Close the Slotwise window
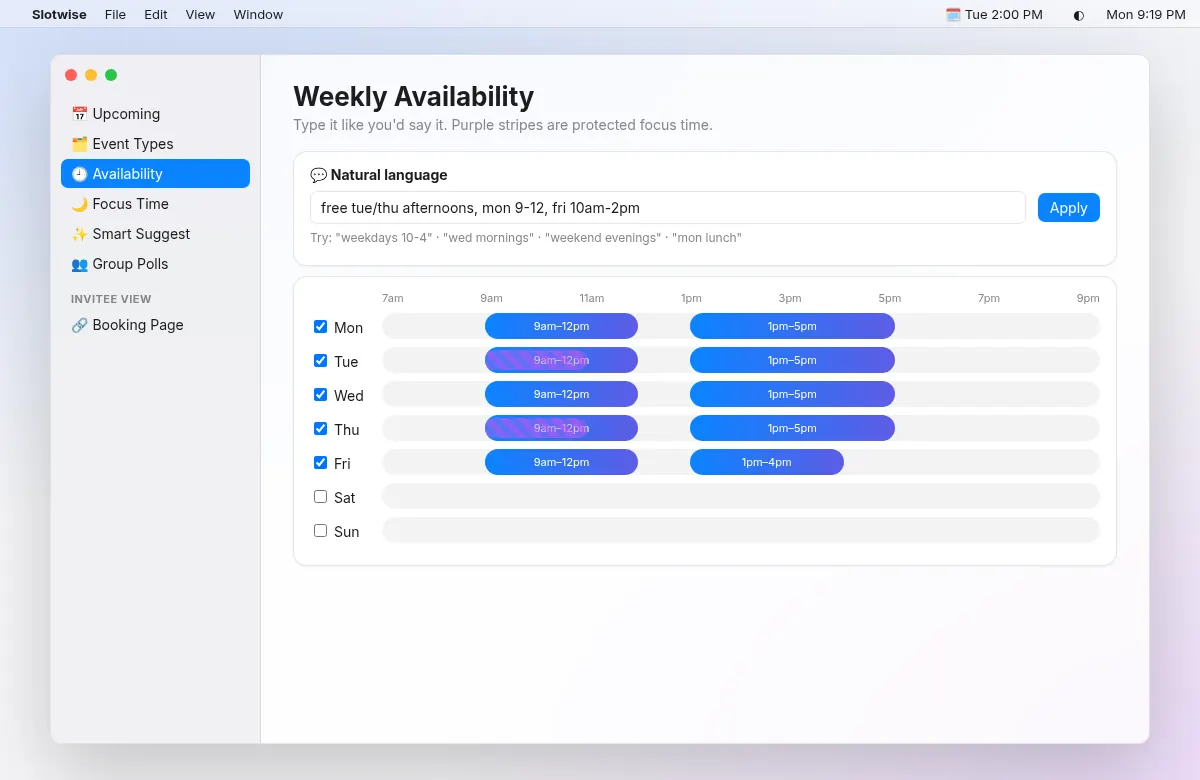Screen dimensions: 1200x780 (x=71, y=75)
